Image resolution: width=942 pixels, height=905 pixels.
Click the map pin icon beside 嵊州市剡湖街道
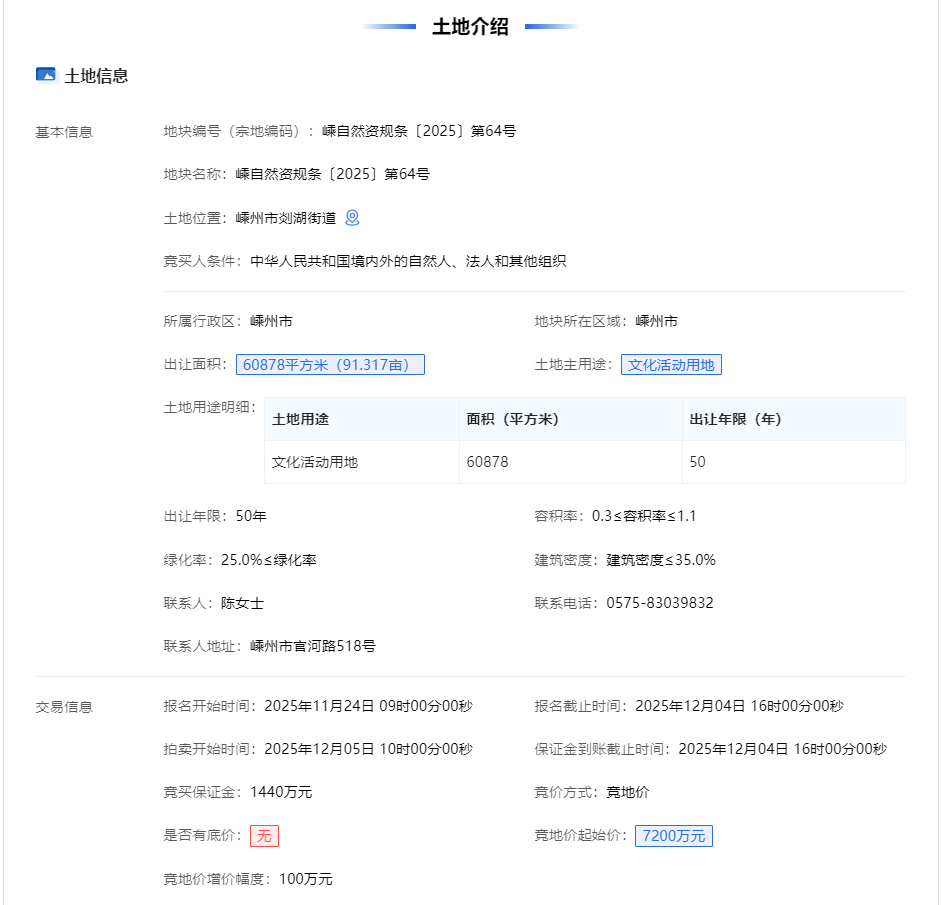352,218
